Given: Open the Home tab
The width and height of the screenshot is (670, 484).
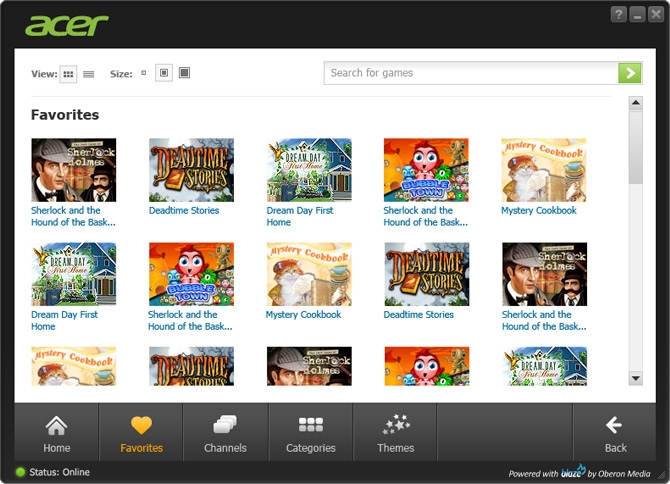Looking at the screenshot, I should point(56,432).
